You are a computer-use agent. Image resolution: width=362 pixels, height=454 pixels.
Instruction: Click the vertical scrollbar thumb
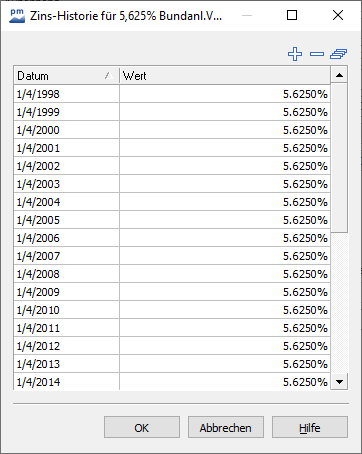339,158
